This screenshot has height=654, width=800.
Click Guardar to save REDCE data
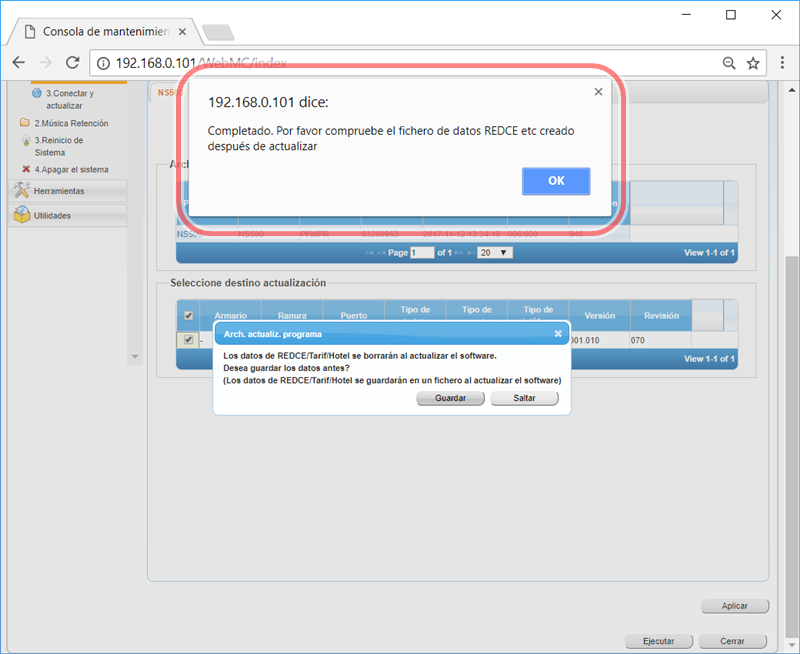[x=450, y=398]
